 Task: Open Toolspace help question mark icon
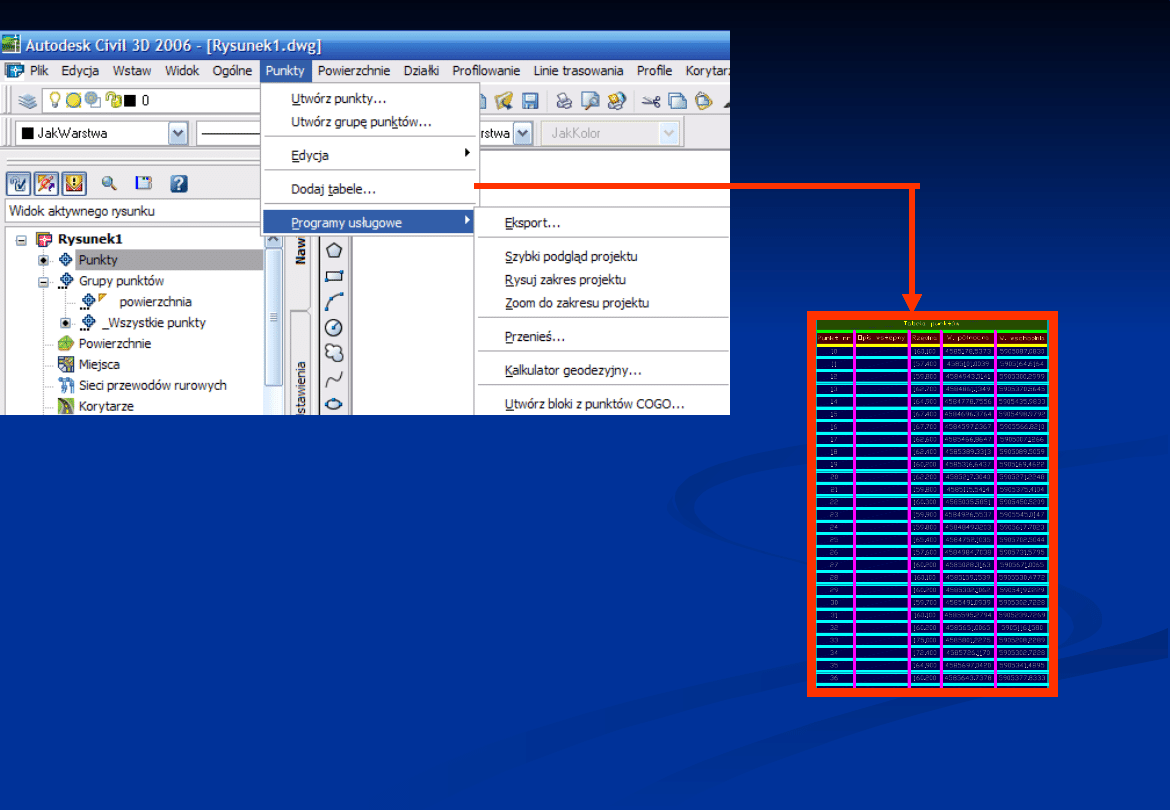[178, 183]
